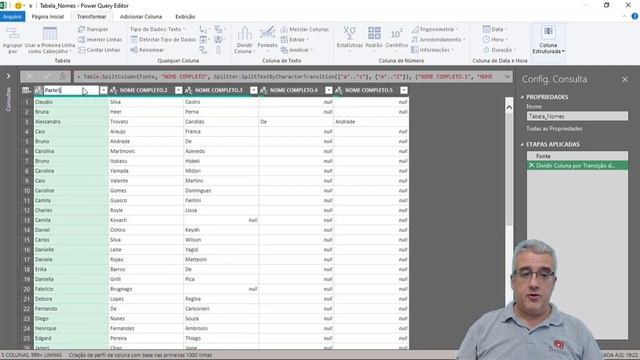Select the NOME COMPLETO.3 column header
Image resolution: width=640 pixels, height=360 pixels.
pyautogui.click(x=218, y=90)
